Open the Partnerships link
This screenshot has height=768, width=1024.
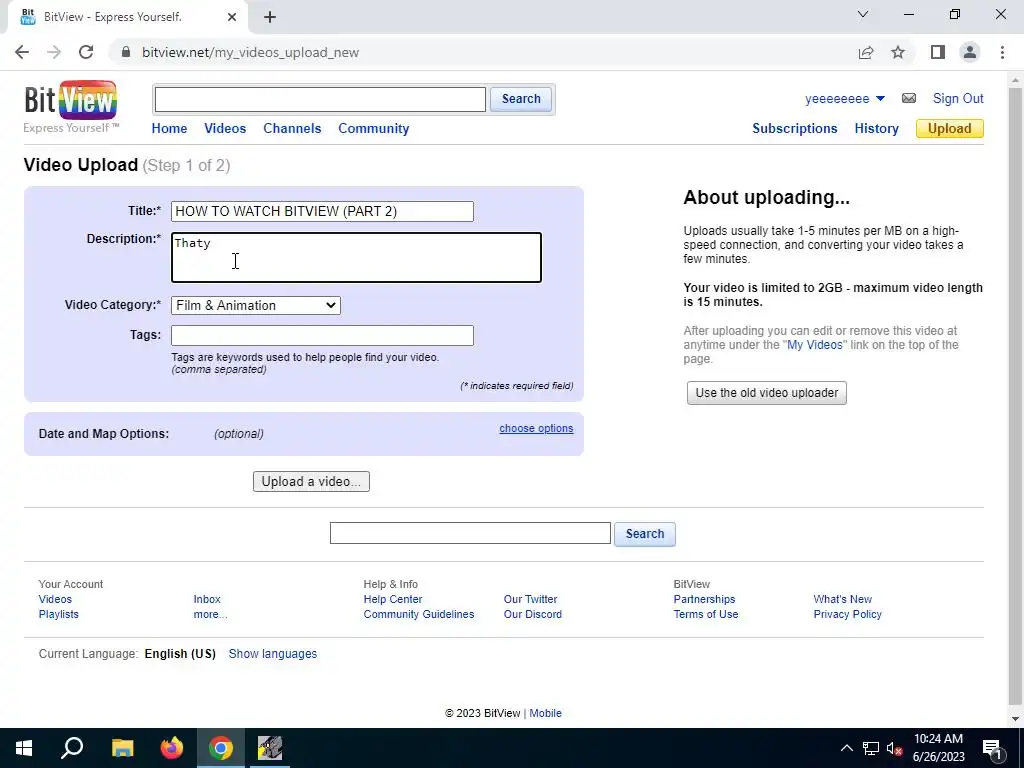(704, 600)
